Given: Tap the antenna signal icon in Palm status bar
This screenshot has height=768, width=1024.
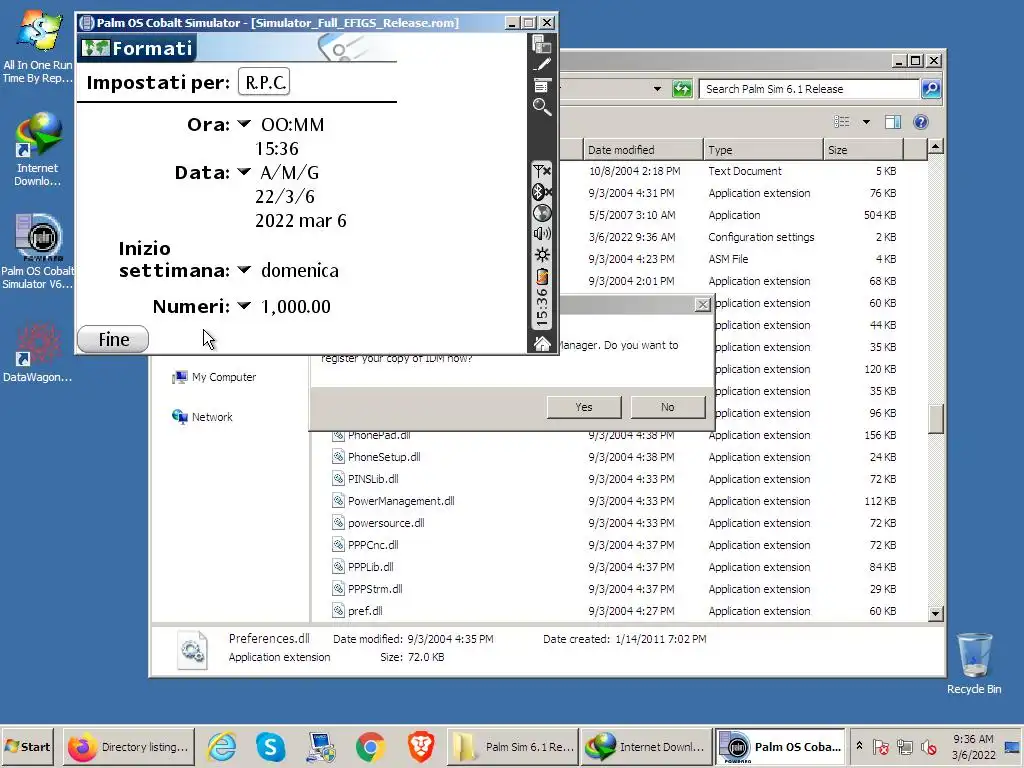Looking at the screenshot, I should click(541, 171).
